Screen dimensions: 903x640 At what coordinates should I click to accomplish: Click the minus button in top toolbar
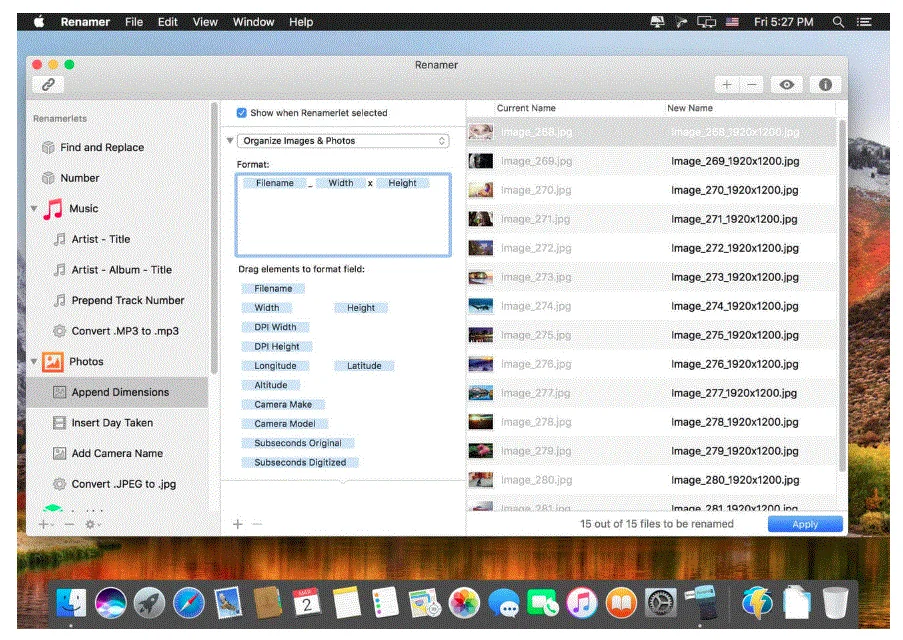pyautogui.click(x=752, y=85)
